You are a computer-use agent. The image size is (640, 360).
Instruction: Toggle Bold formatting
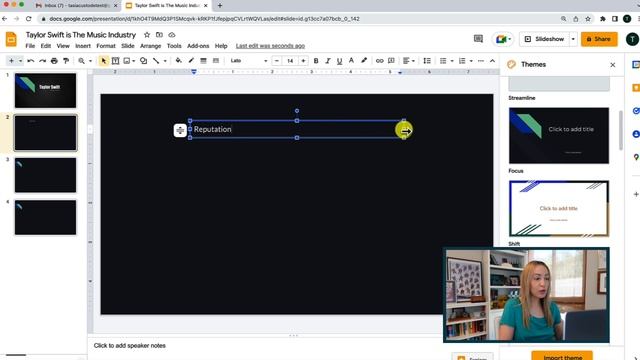coord(316,61)
